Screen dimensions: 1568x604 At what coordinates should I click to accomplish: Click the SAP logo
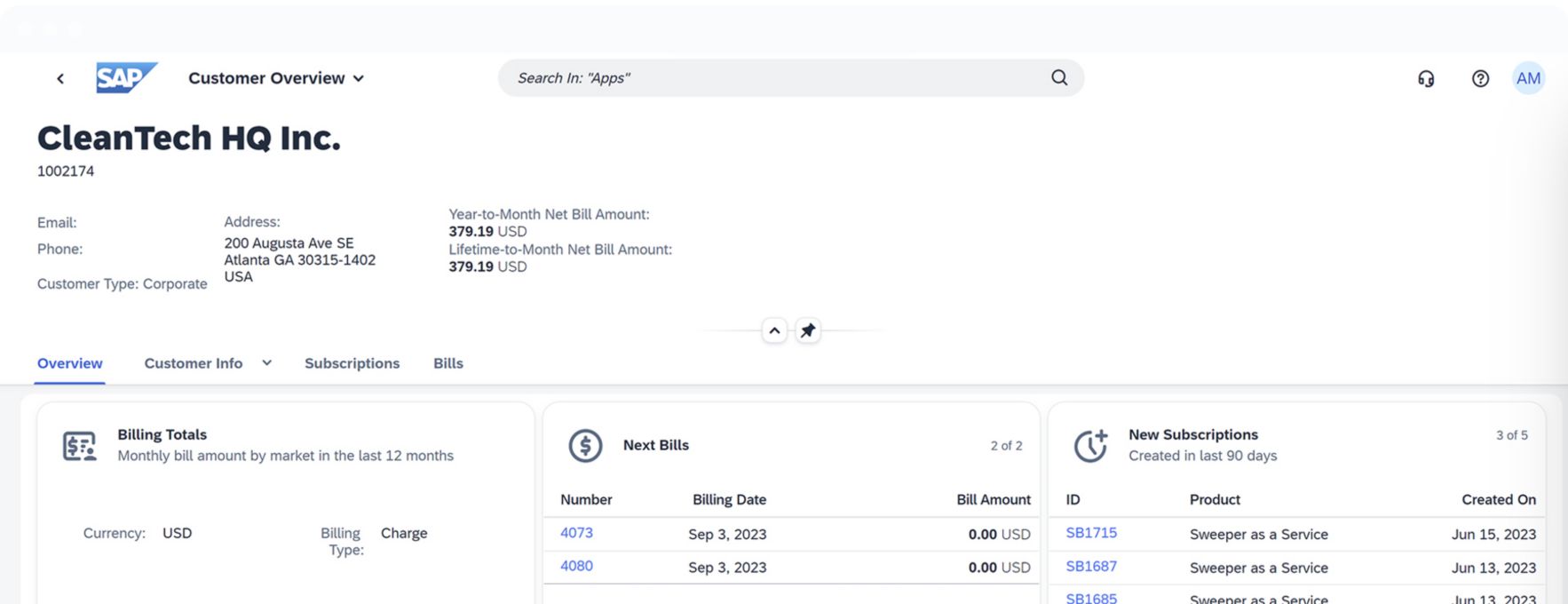click(x=126, y=78)
